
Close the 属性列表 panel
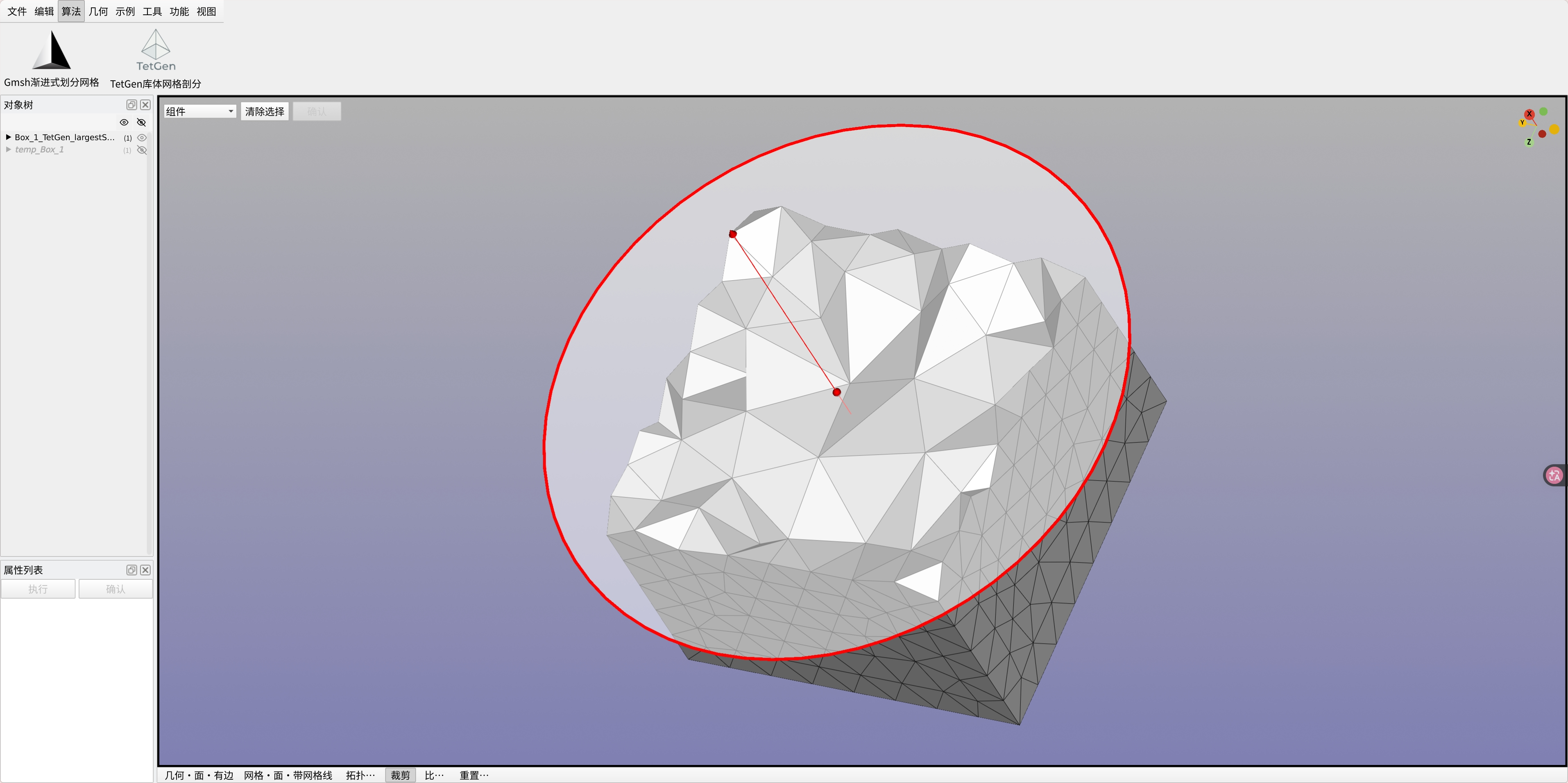(x=145, y=570)
